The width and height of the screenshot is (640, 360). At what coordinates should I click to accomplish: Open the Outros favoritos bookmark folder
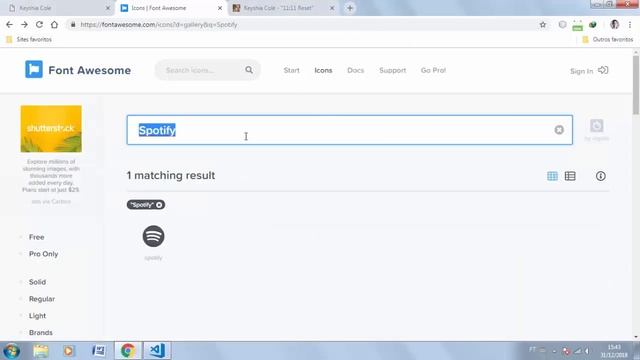point(608,40)
